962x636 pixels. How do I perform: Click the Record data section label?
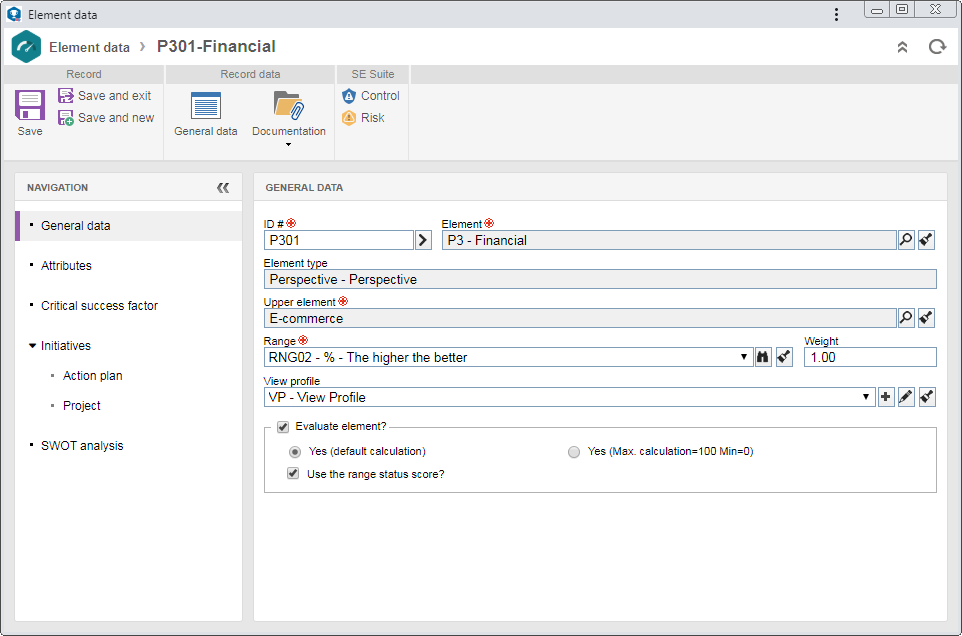point(250,74)
